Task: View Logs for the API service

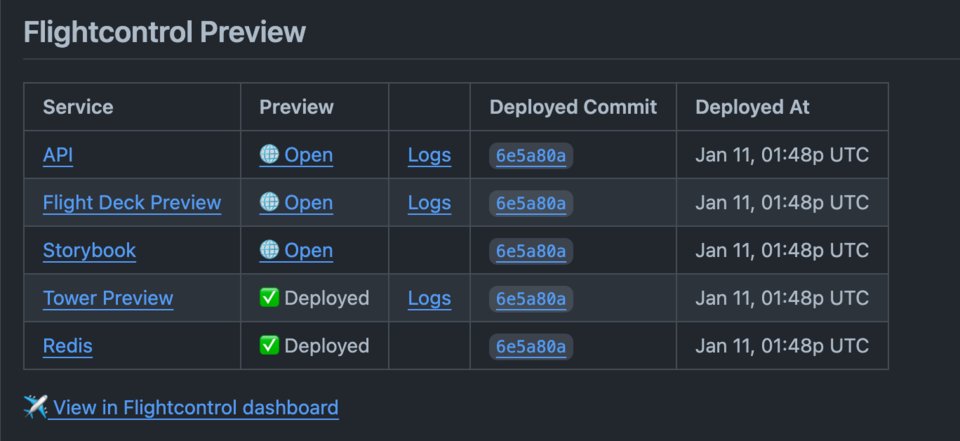Action: [429, 155]
